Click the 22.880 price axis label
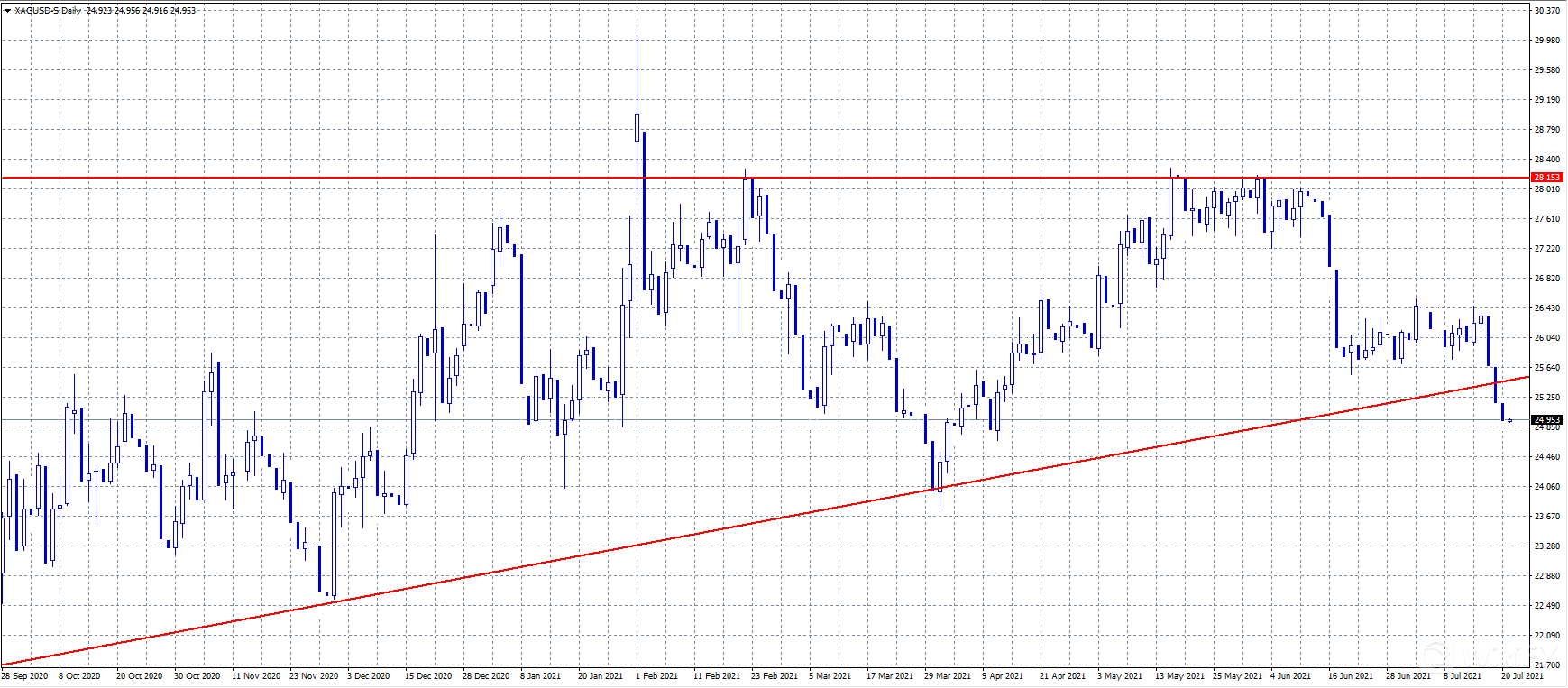Image resolution: width=1568 pixels, height=688 pixels. point(1547,576)
